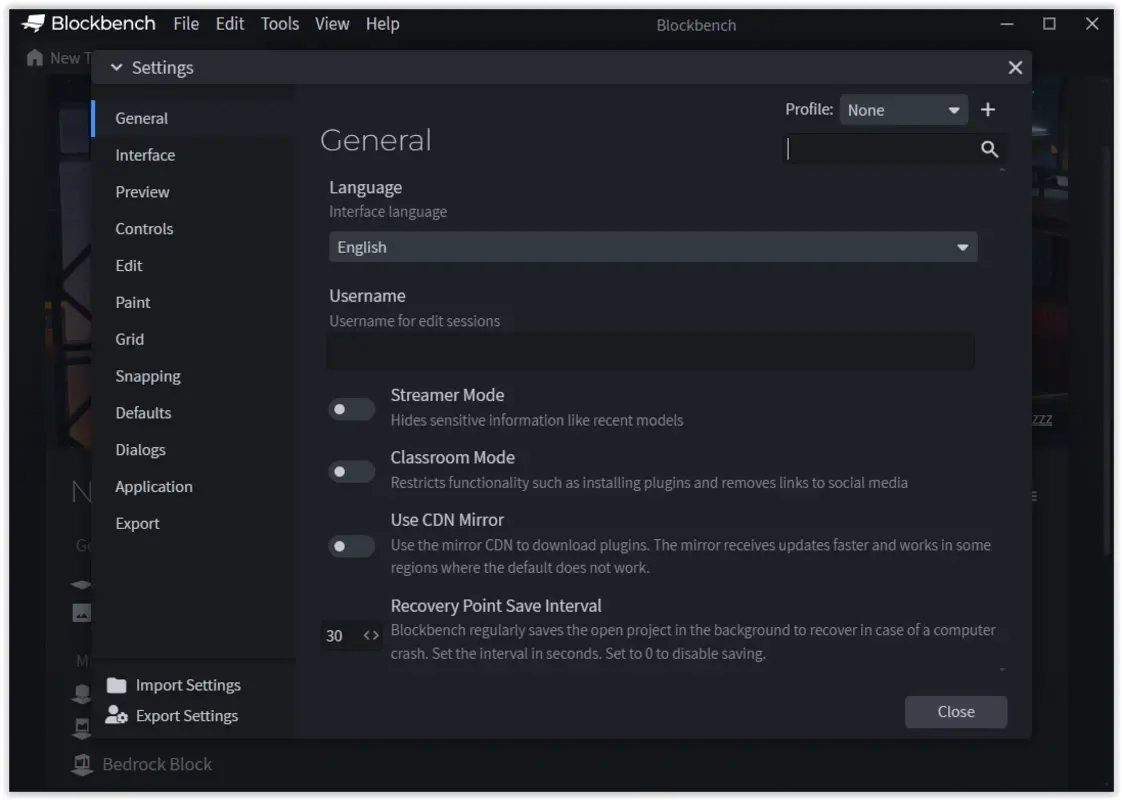The height and width of the screenshot is (800, 1122).
Task: Click the Blockbench logo in the titlebar
Action: (x=31, y=23)
